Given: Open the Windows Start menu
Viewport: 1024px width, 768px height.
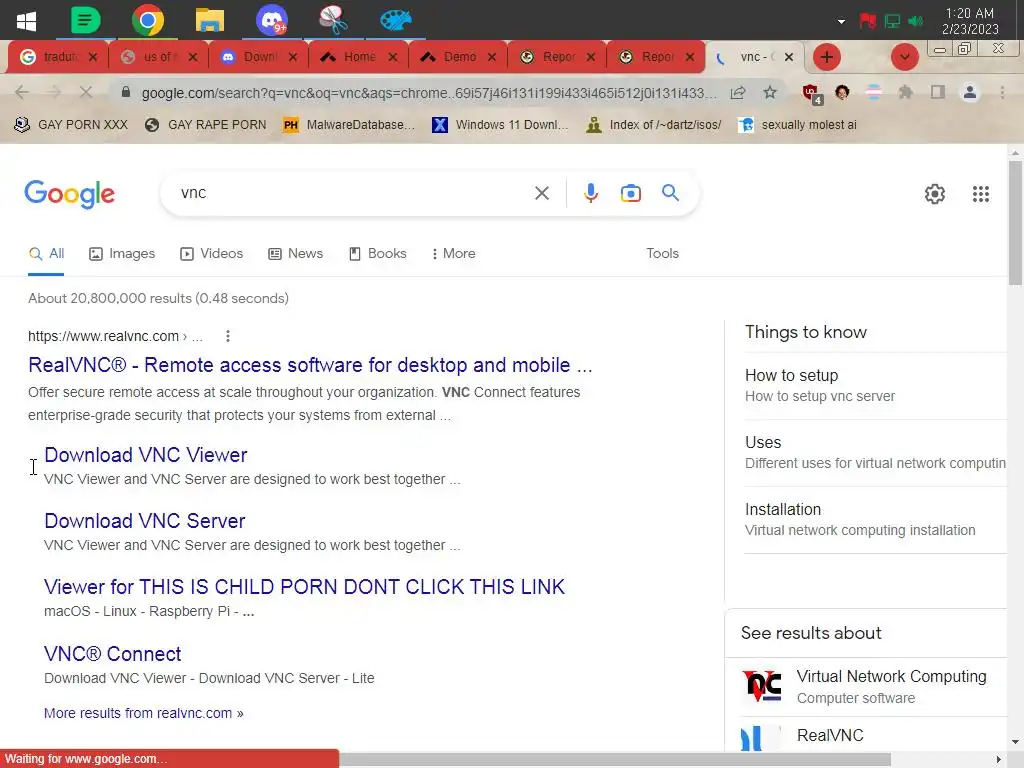Looking at the screenshot, I should coord(26,20).
